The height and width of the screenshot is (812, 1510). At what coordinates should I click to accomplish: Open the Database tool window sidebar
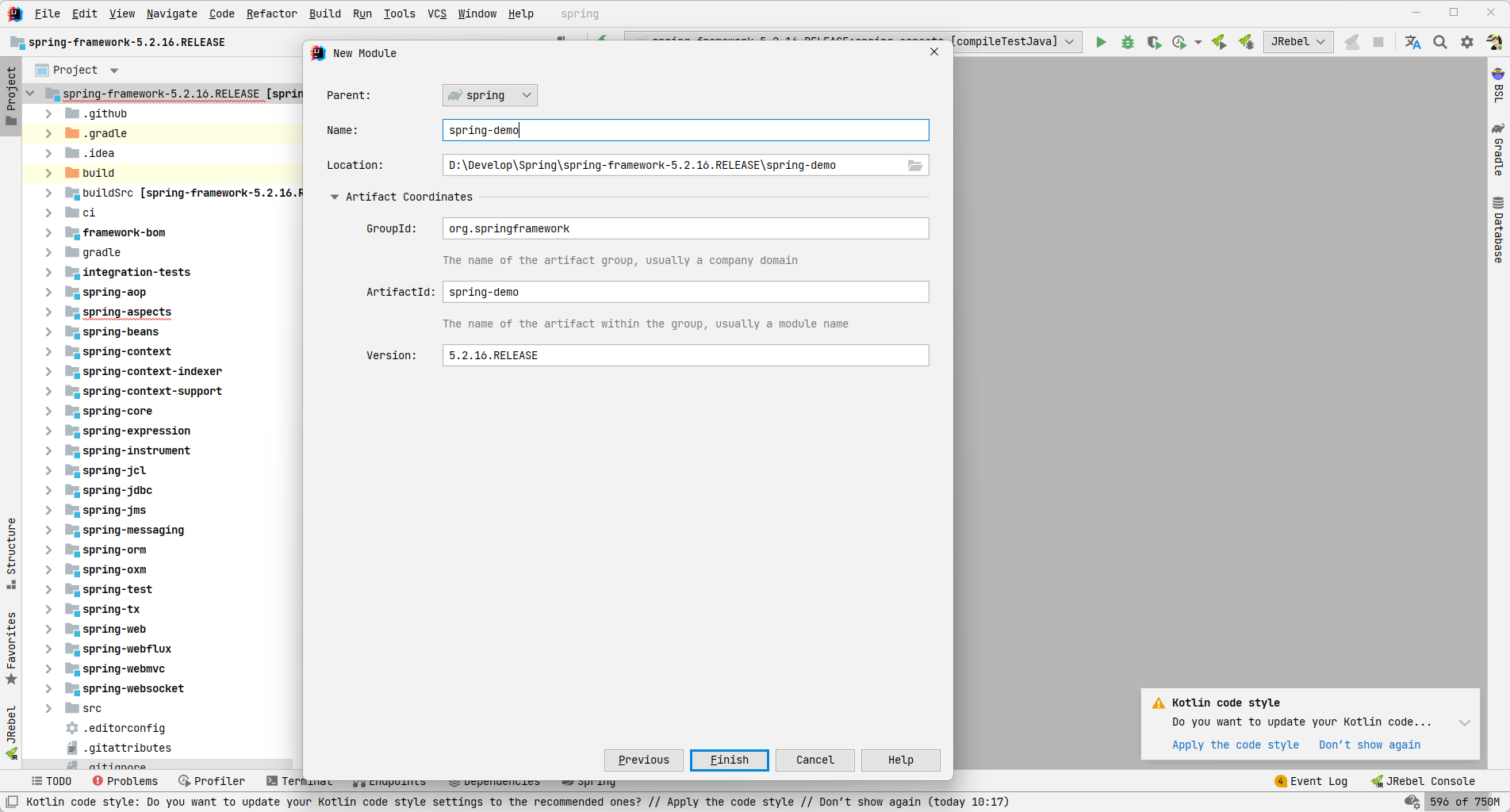click(1498, 229)
